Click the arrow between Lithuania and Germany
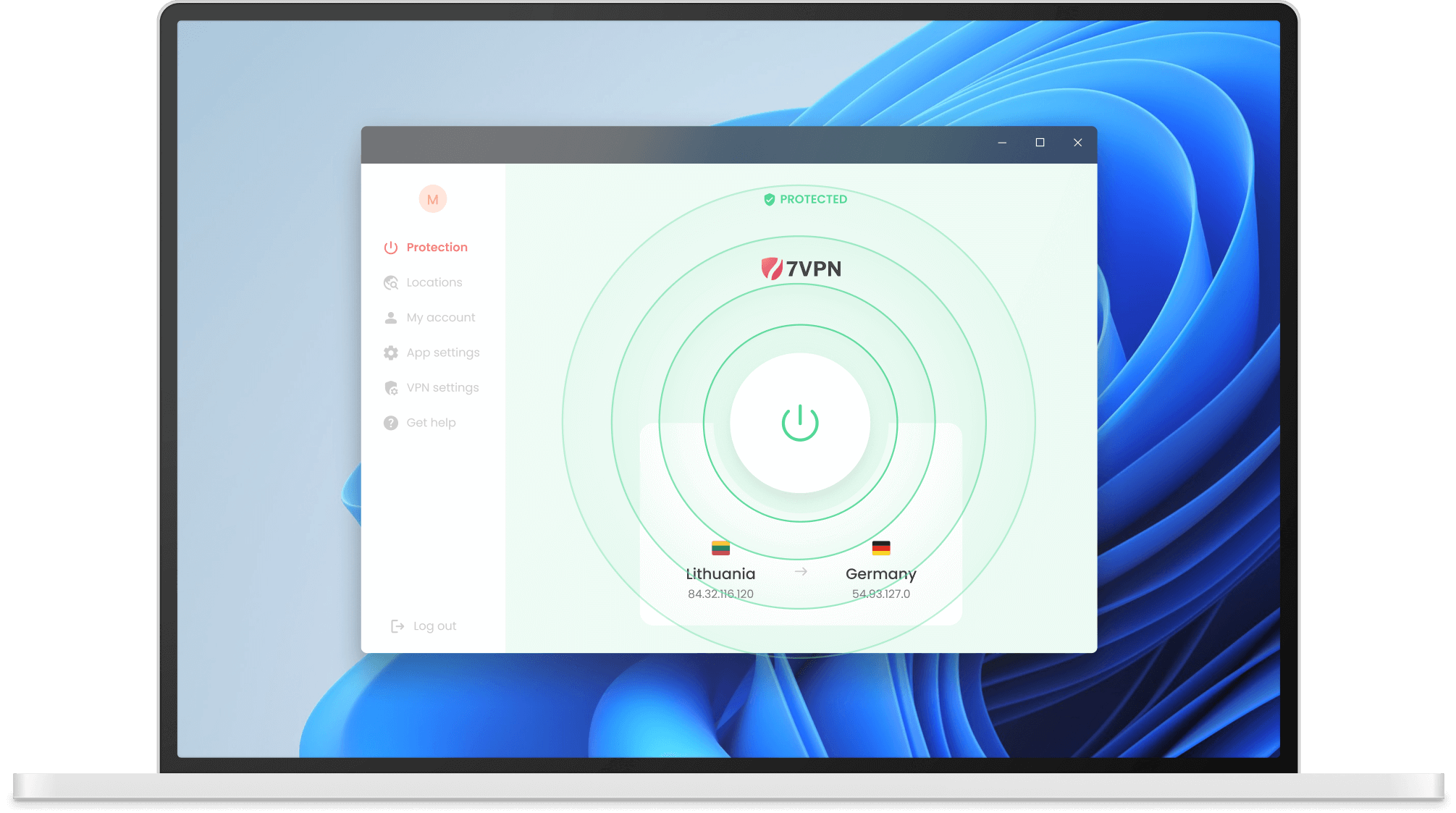 801,572
